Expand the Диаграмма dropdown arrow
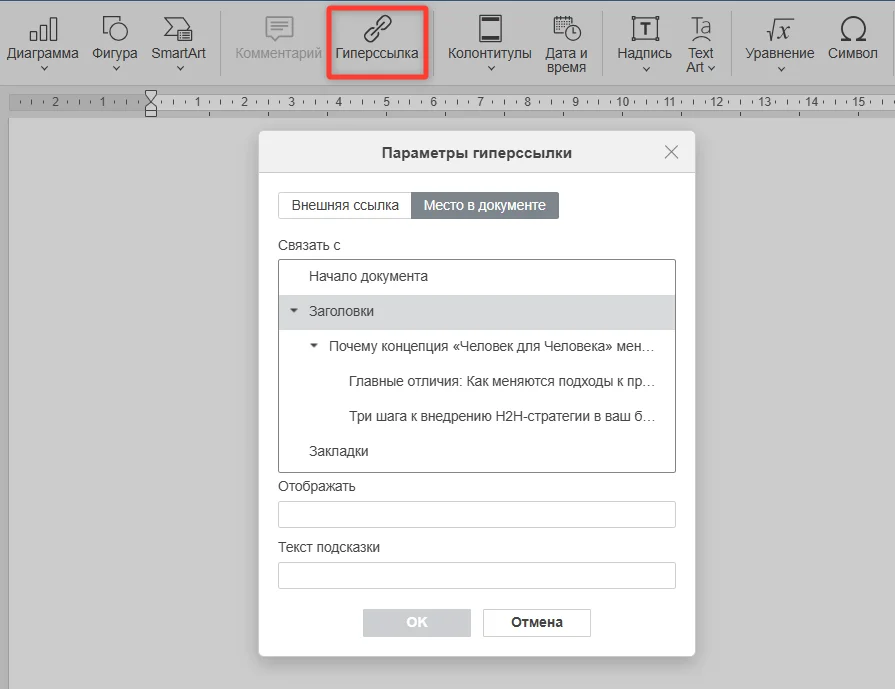 click(44, 69)
